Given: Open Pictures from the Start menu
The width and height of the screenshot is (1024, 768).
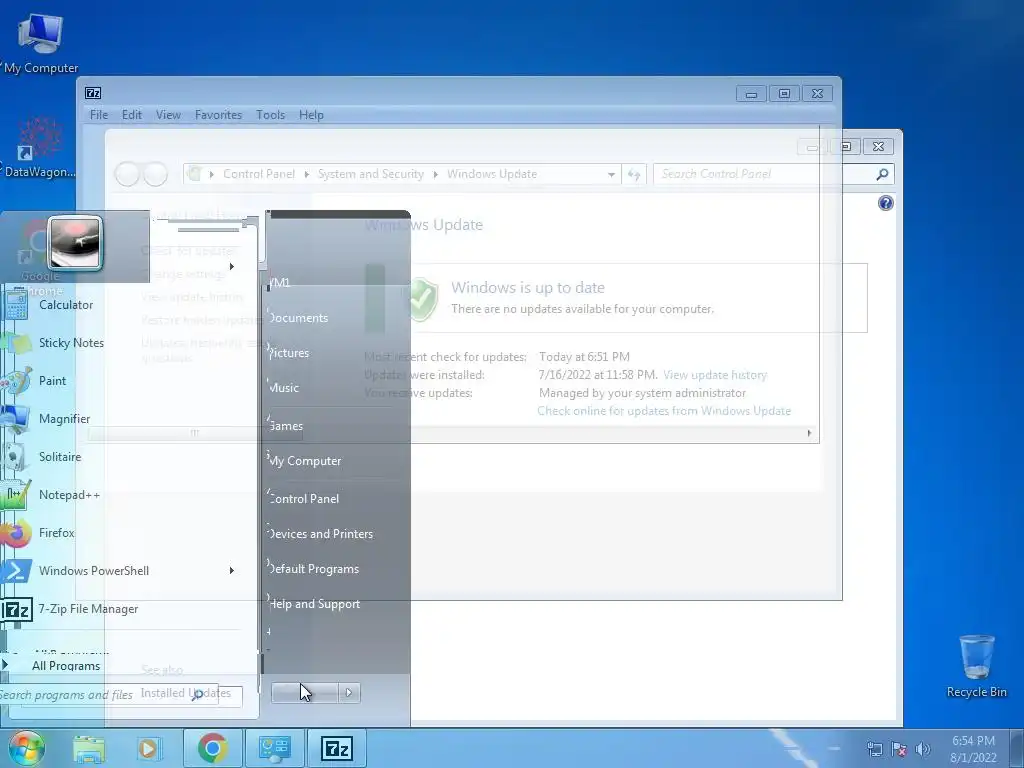Looking at the screenshot, I should 288,353.
